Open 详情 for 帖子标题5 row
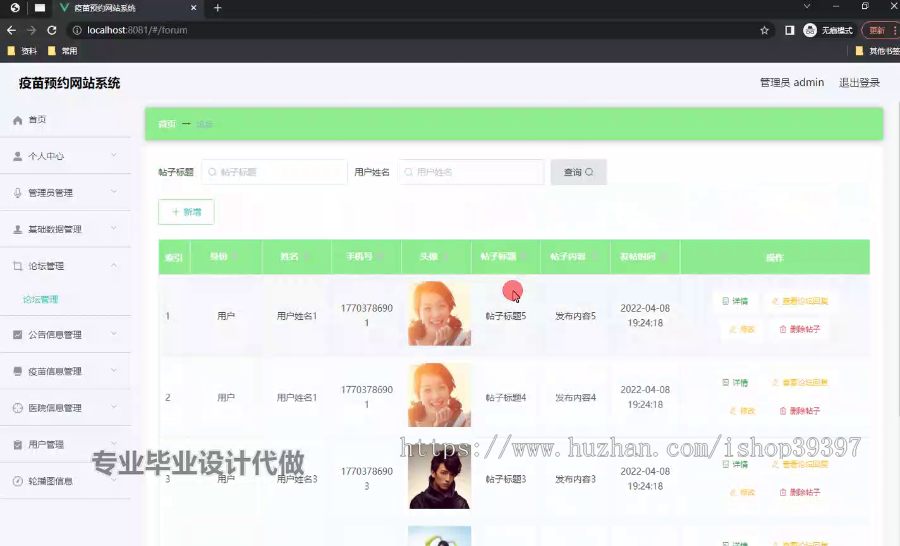900x546 pixels. [735, 301]
